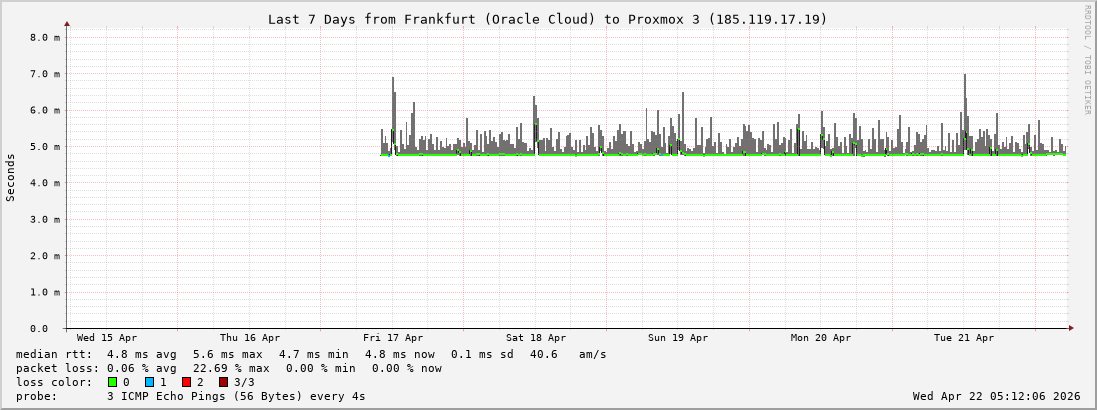1097x410 pixels.
Task: Click the green loss color swatch for 0
Action: tap(112, 382)
